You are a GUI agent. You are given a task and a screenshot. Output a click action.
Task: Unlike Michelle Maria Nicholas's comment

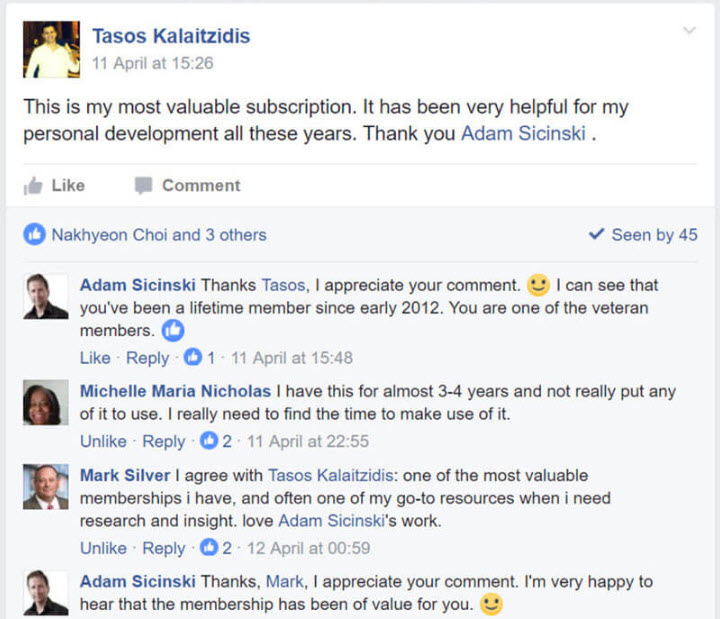tap(103, 441)
